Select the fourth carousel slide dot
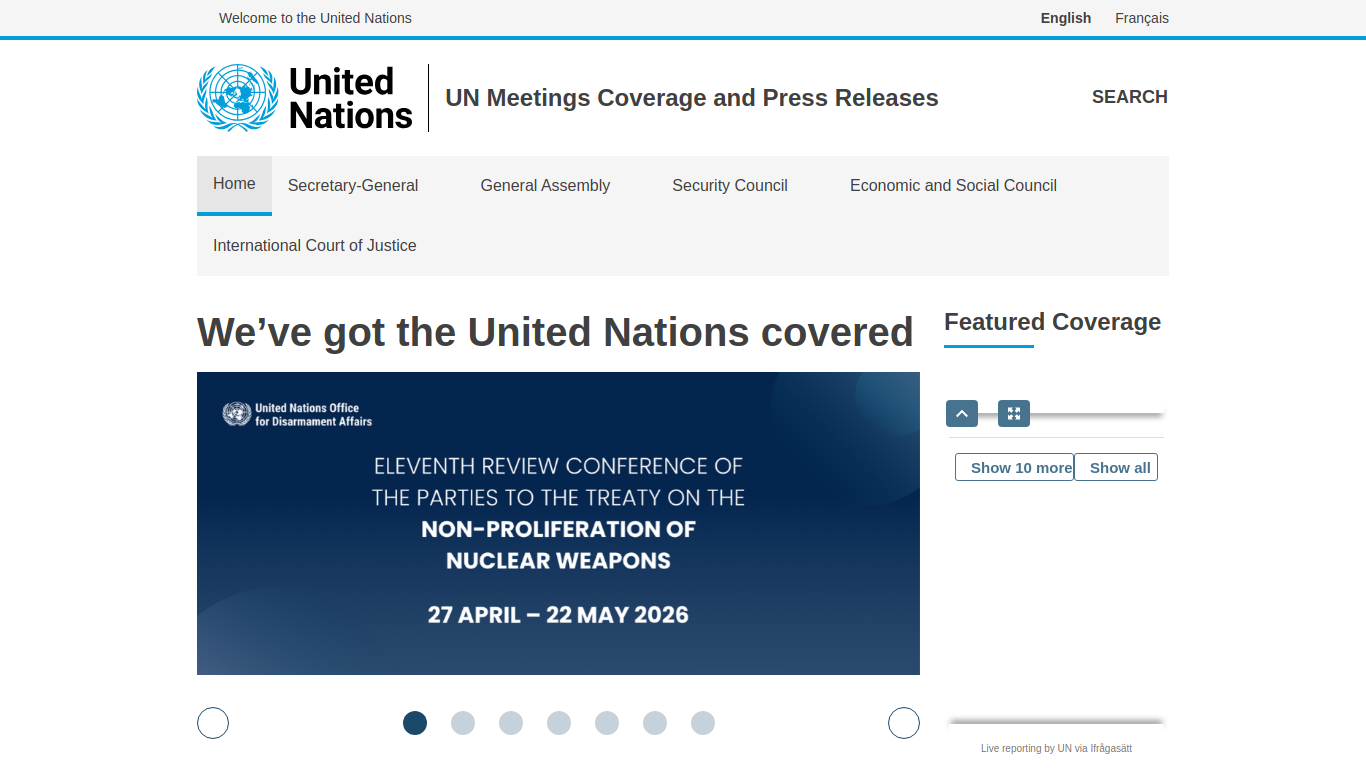Screen dimensions: 1366x768 (559, 723)
